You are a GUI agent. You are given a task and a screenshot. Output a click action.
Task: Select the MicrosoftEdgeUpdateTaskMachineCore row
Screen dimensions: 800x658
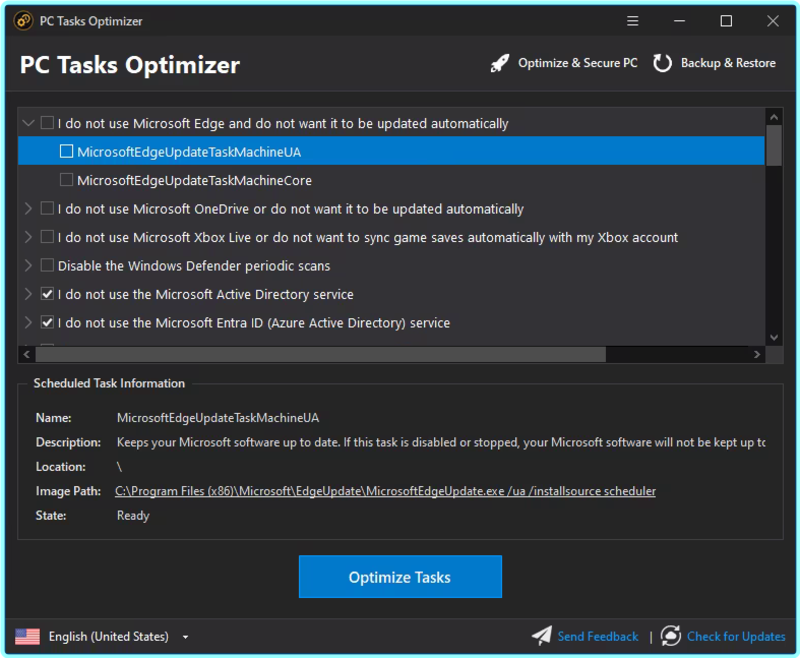click(x=391, y=180)
